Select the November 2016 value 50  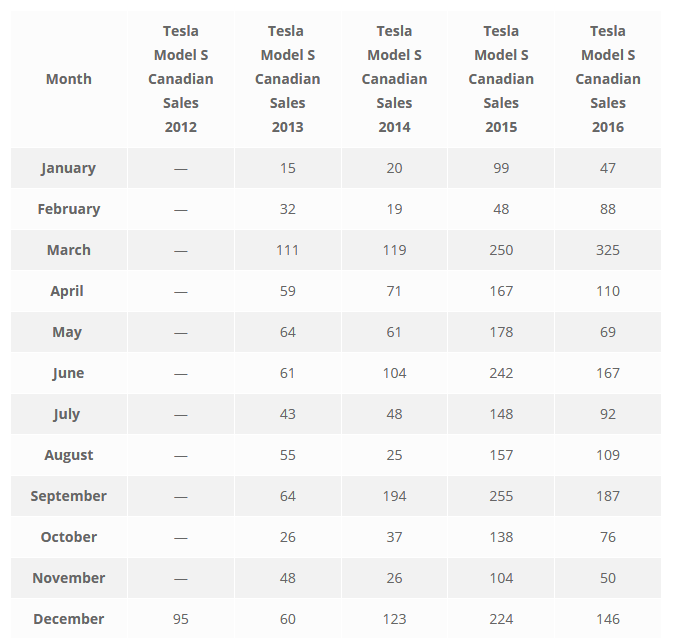pyautogui.click(x=608, y=578)
